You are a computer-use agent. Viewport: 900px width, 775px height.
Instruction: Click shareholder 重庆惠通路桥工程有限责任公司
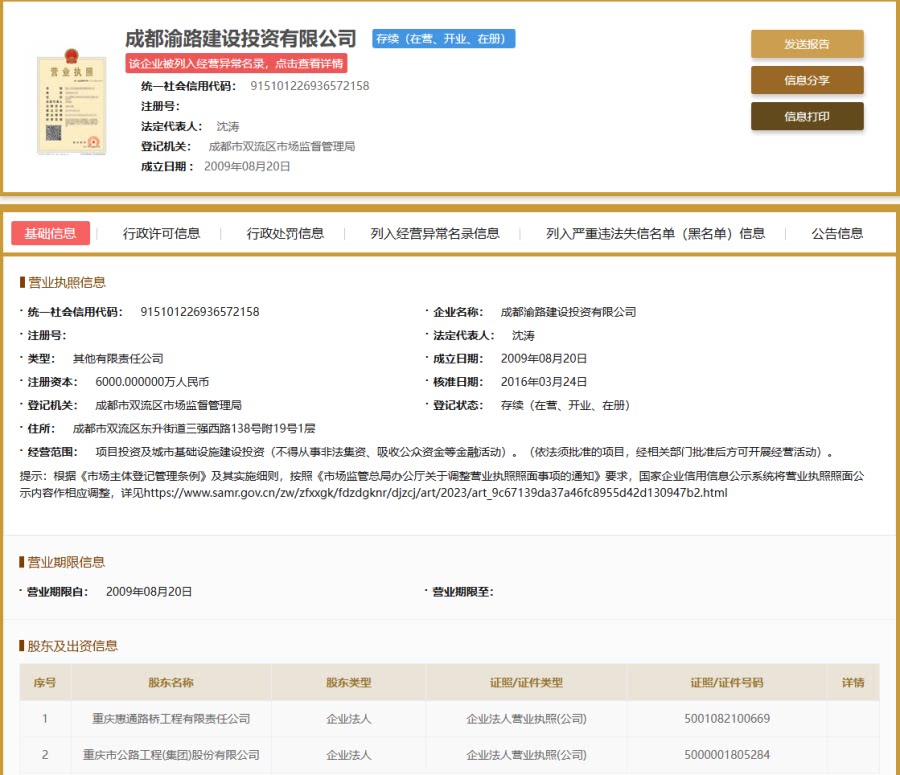coord(171,719)
